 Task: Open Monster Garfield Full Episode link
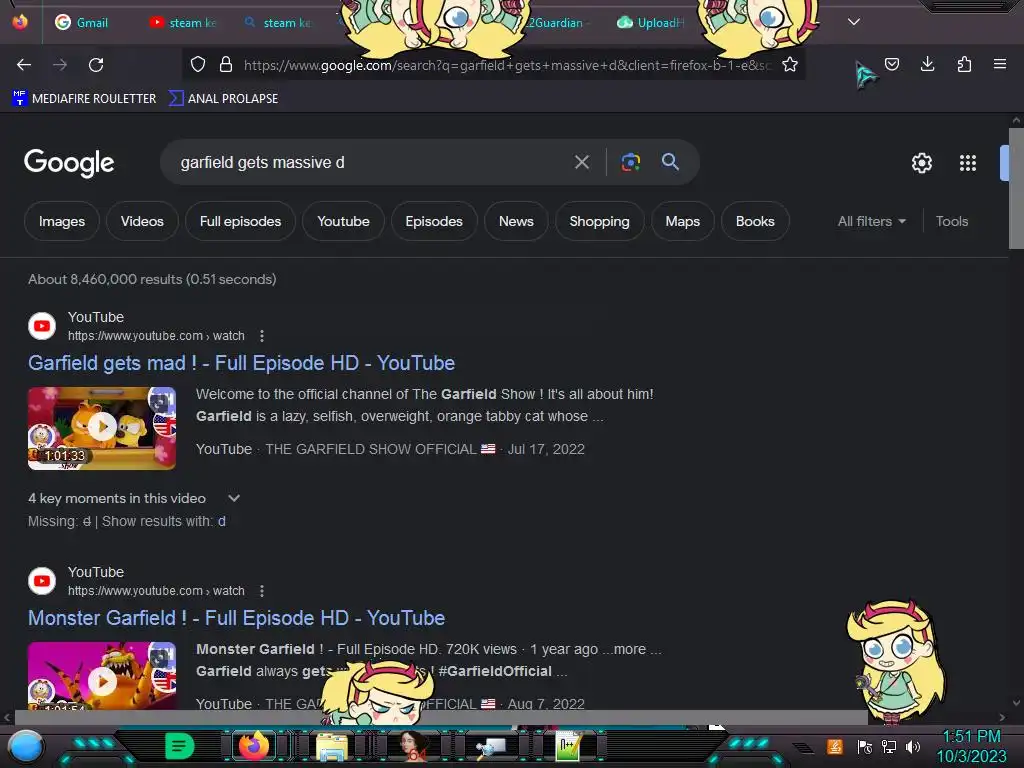(236, 618)
